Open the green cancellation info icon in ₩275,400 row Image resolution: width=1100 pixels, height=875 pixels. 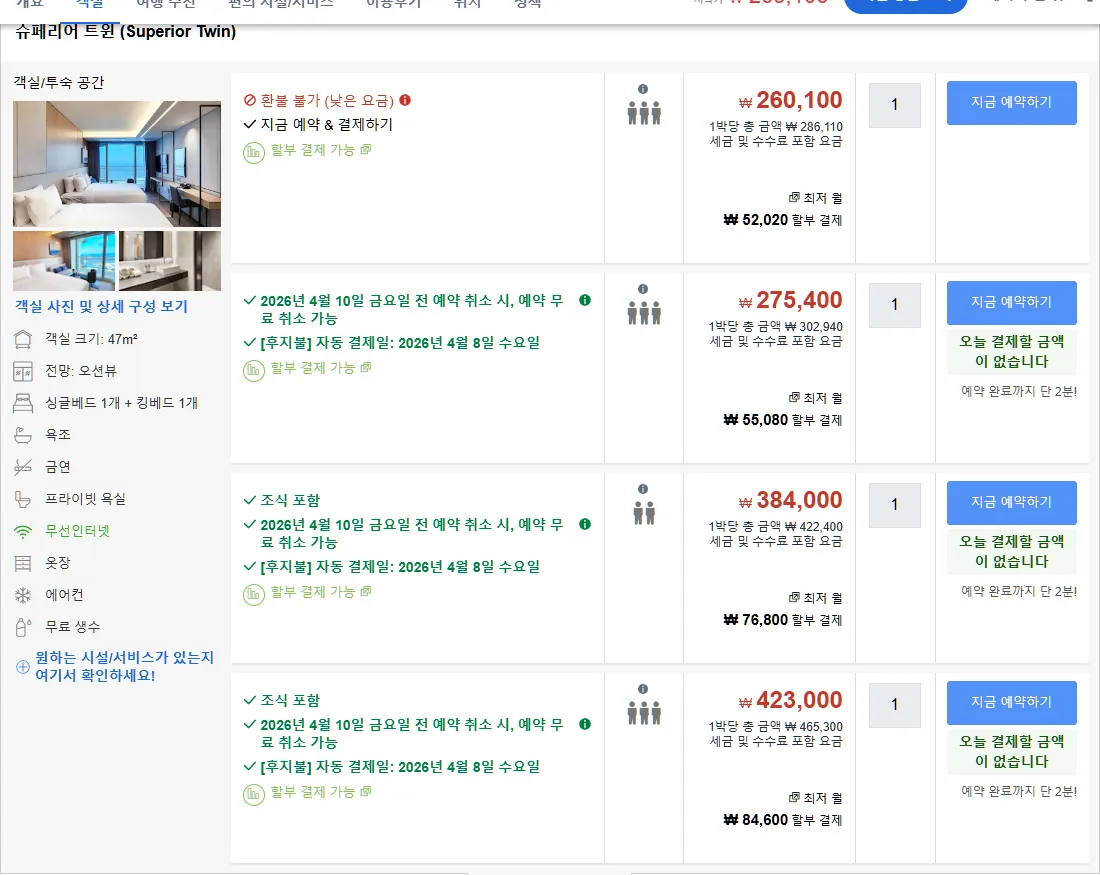coord(585,300)
